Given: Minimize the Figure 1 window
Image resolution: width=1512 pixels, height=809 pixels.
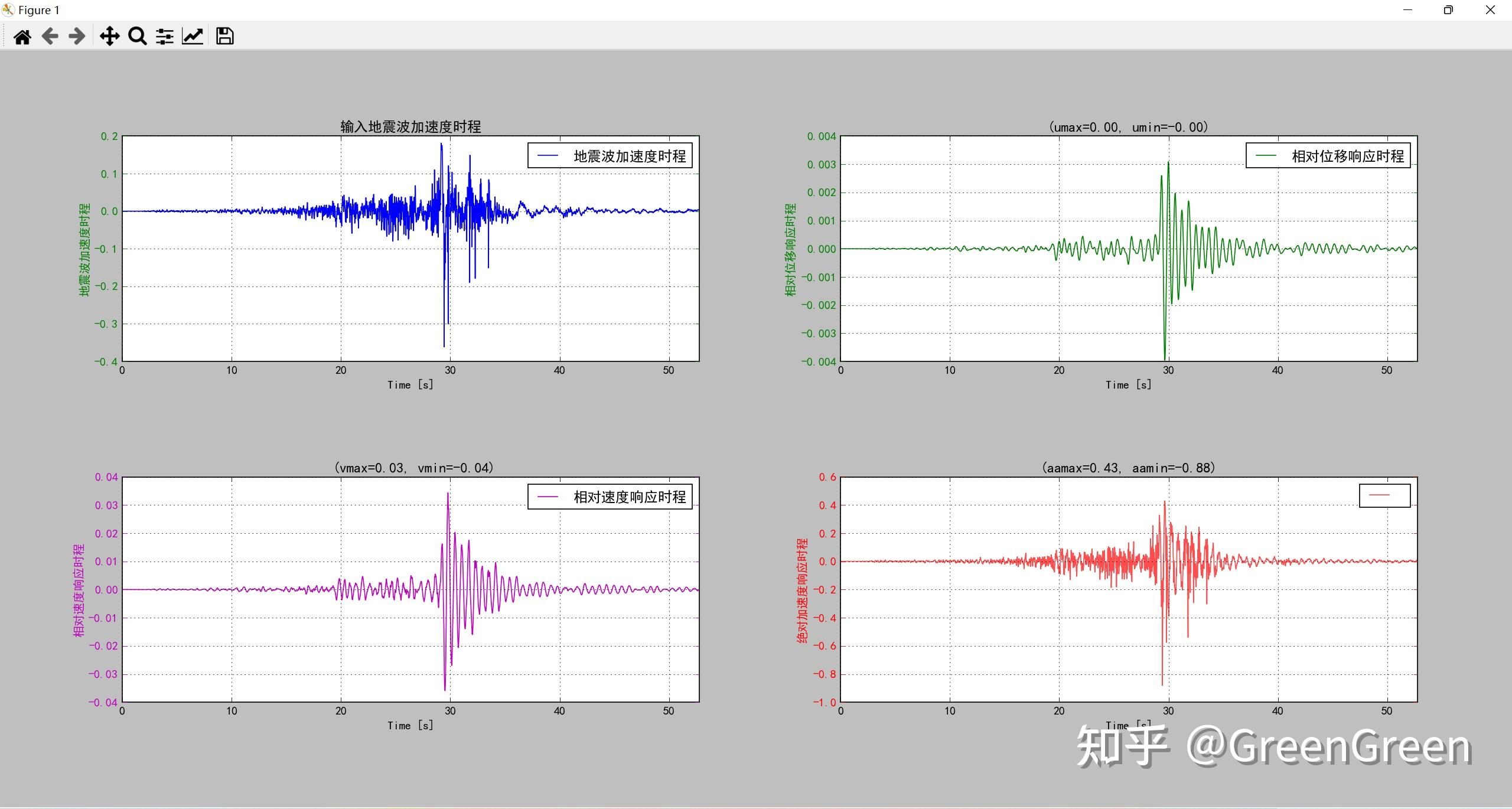Looking at the screenshot, I should click(1408, 10).
